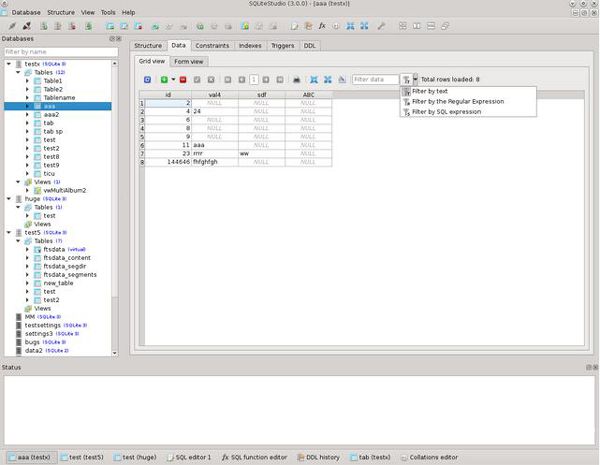The height and width of the screenshot is (465, 600).
Task: Open the Database menu
Action: pos(26,12)
